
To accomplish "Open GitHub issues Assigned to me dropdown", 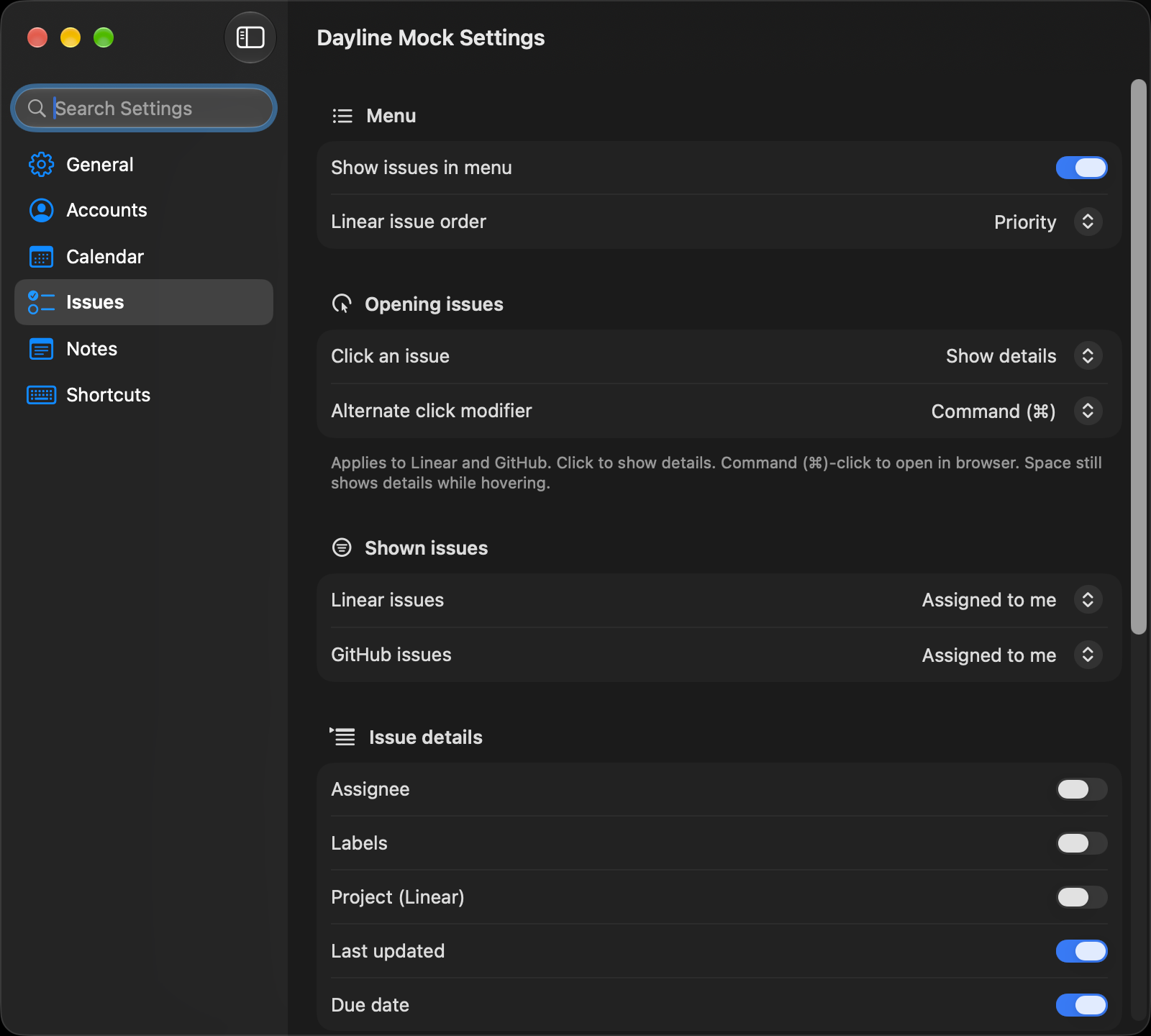I will (1011, 655).
